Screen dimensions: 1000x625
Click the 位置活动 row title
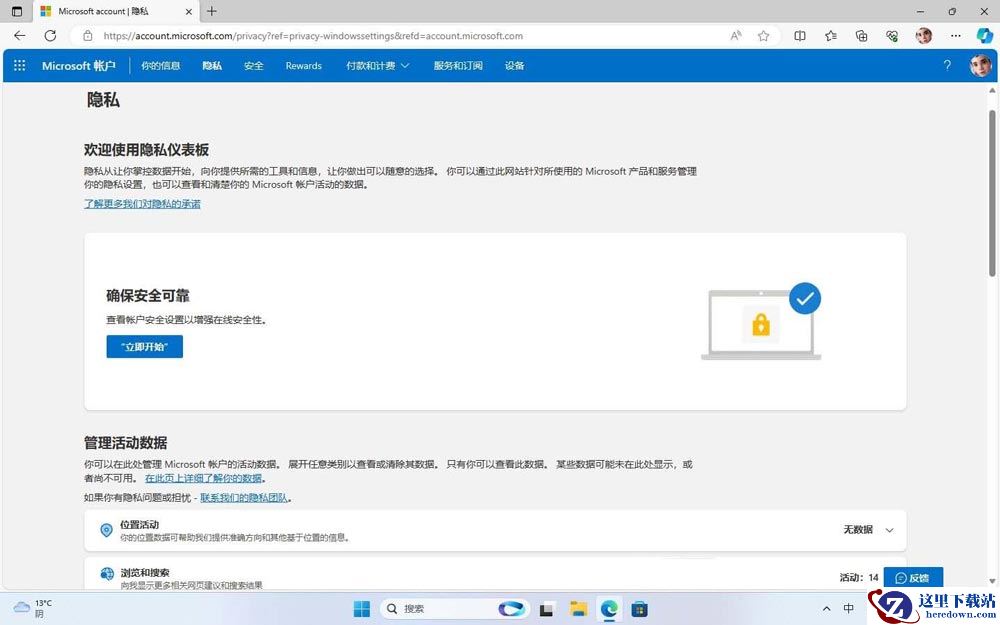coord(140,525)
